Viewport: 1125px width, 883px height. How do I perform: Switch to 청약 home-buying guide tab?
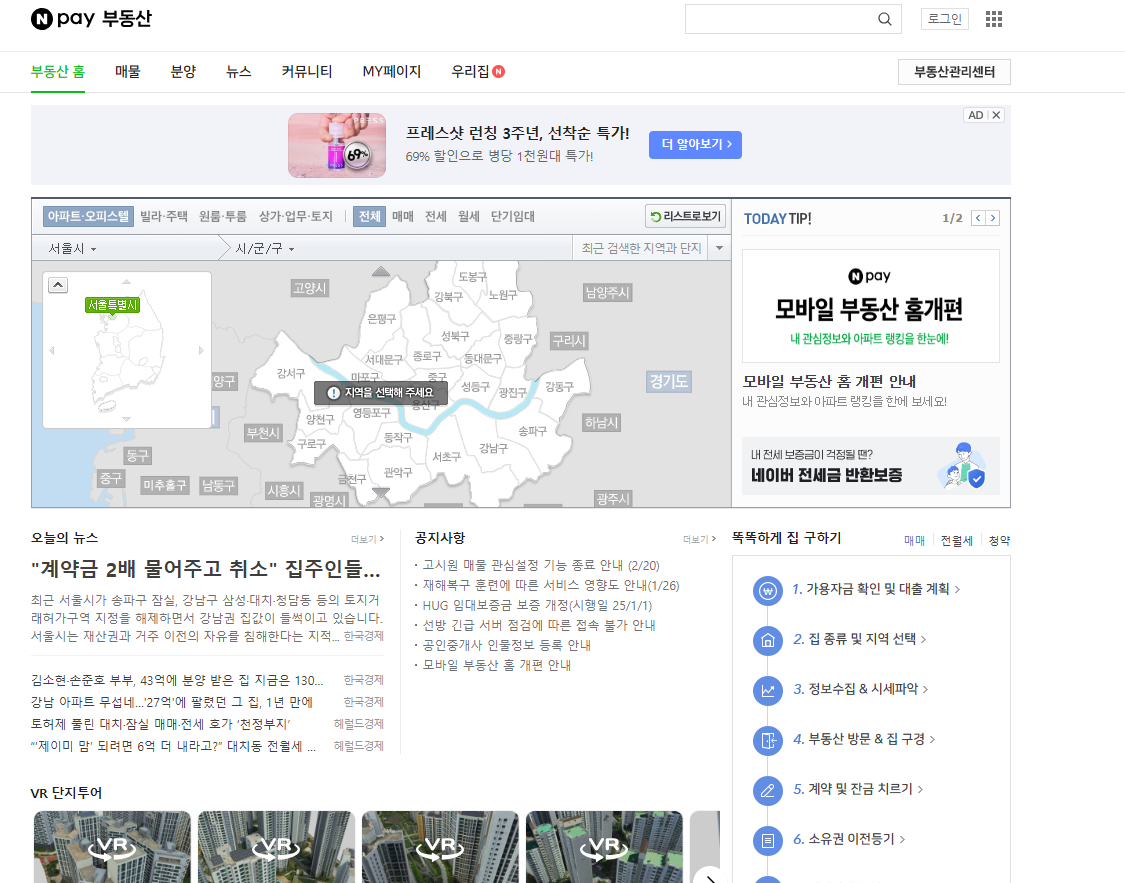pos(999,540)
